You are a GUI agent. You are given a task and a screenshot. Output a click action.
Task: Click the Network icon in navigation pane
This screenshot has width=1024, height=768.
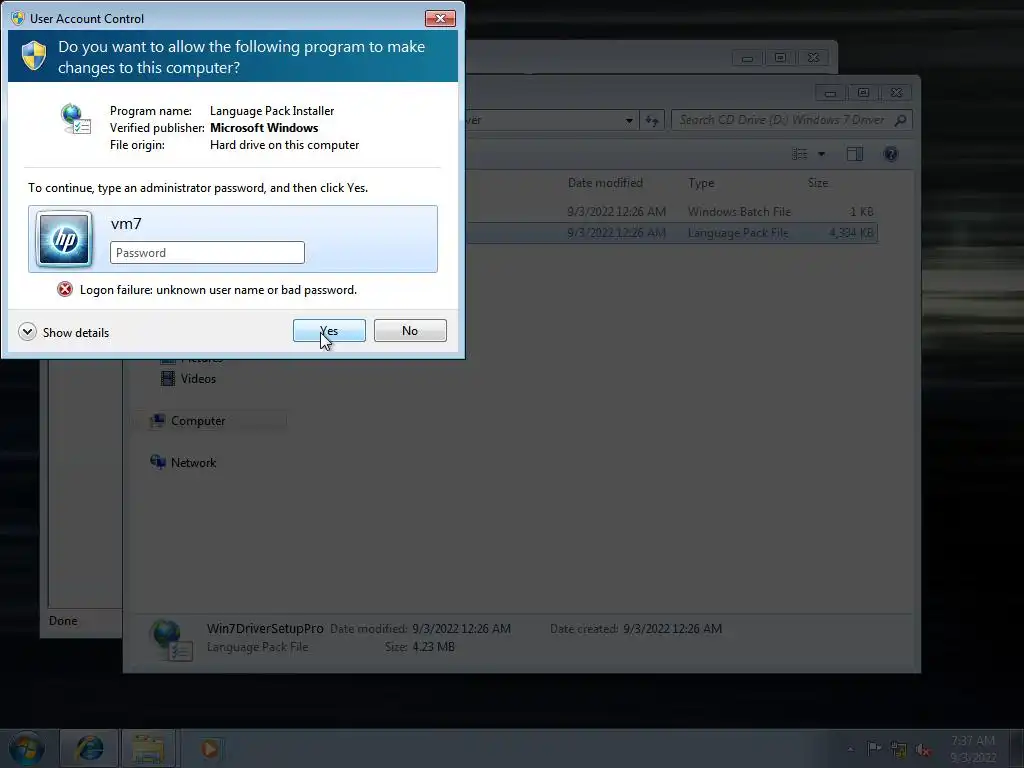pyautogui.click(x=158, y=462)
